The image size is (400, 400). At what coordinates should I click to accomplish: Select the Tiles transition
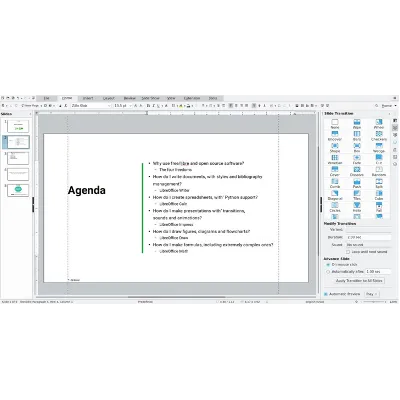(357, 195)
